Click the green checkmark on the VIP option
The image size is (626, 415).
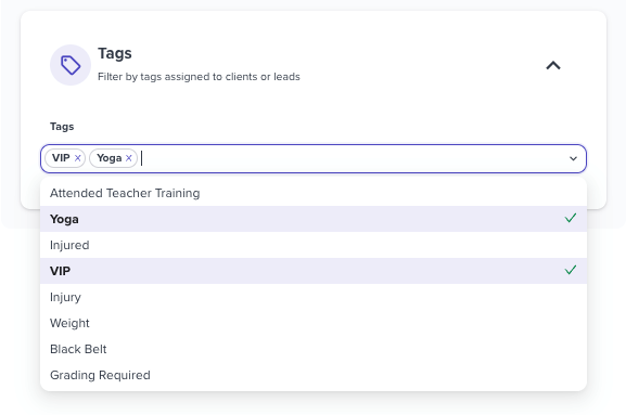click(x=571, y=270)
